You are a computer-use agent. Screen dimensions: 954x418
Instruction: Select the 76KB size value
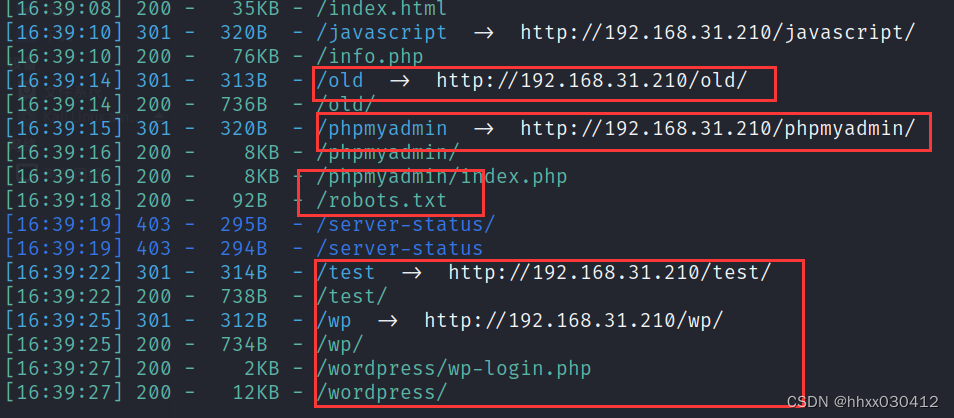256,57
